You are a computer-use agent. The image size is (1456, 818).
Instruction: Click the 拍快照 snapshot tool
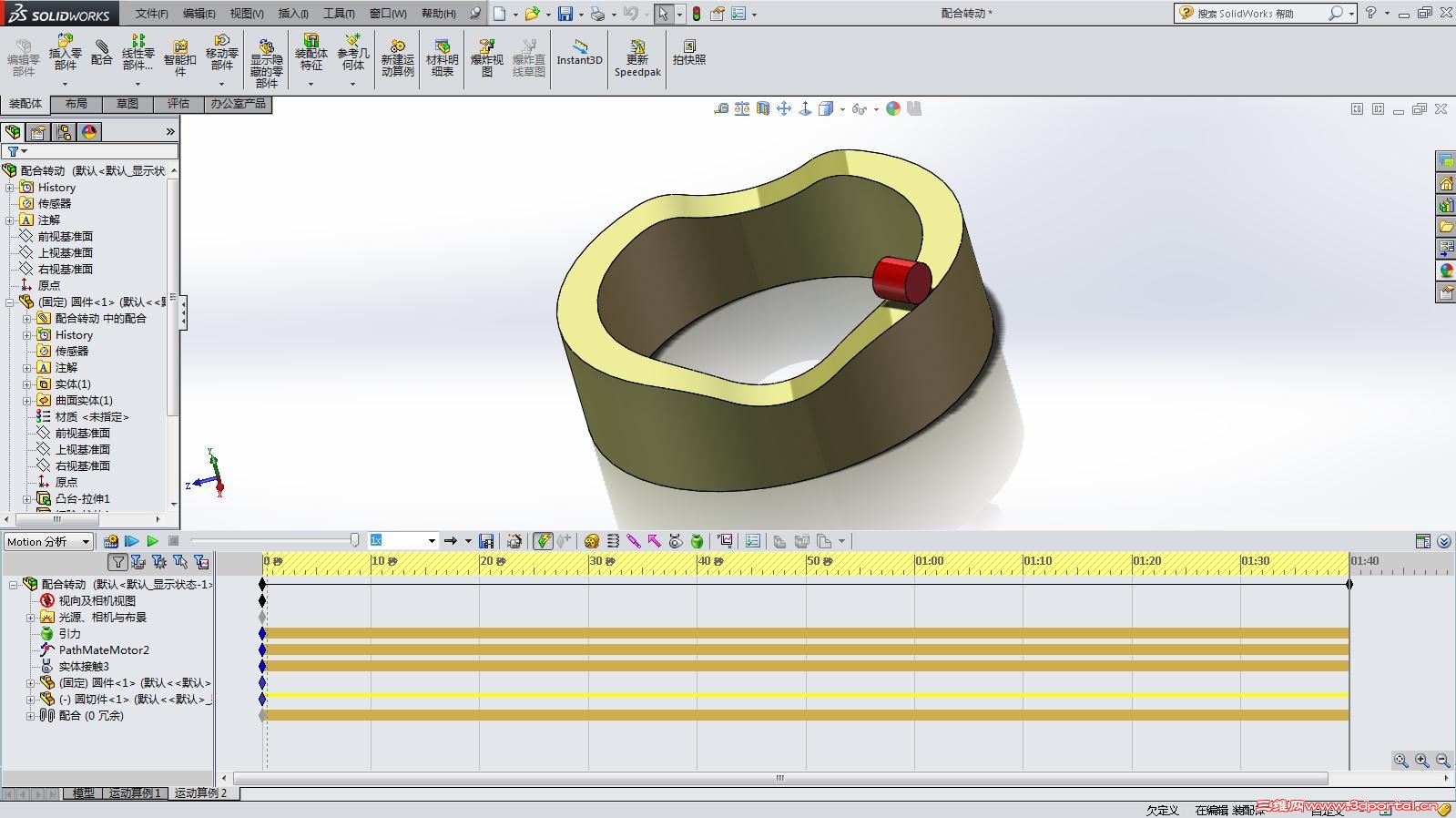(689, 52)
